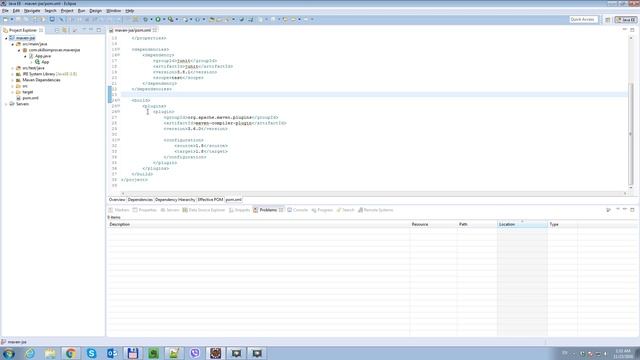Screen dimensions: 640x360
Task: Click the New toolbar icon
Action: click(x=6, y=19)
